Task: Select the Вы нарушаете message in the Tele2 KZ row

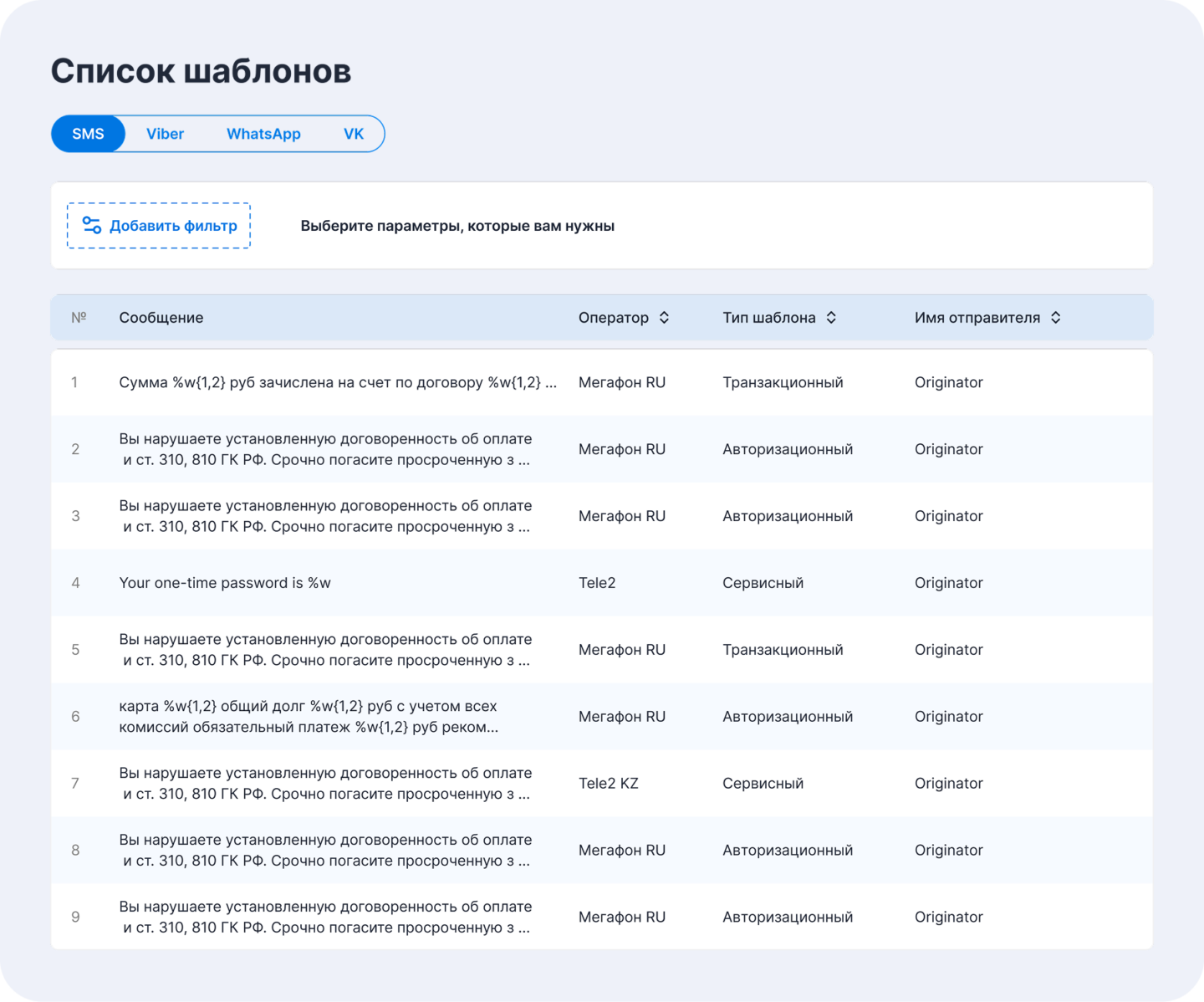Action: pyautogui.click(x=325, y=784)
